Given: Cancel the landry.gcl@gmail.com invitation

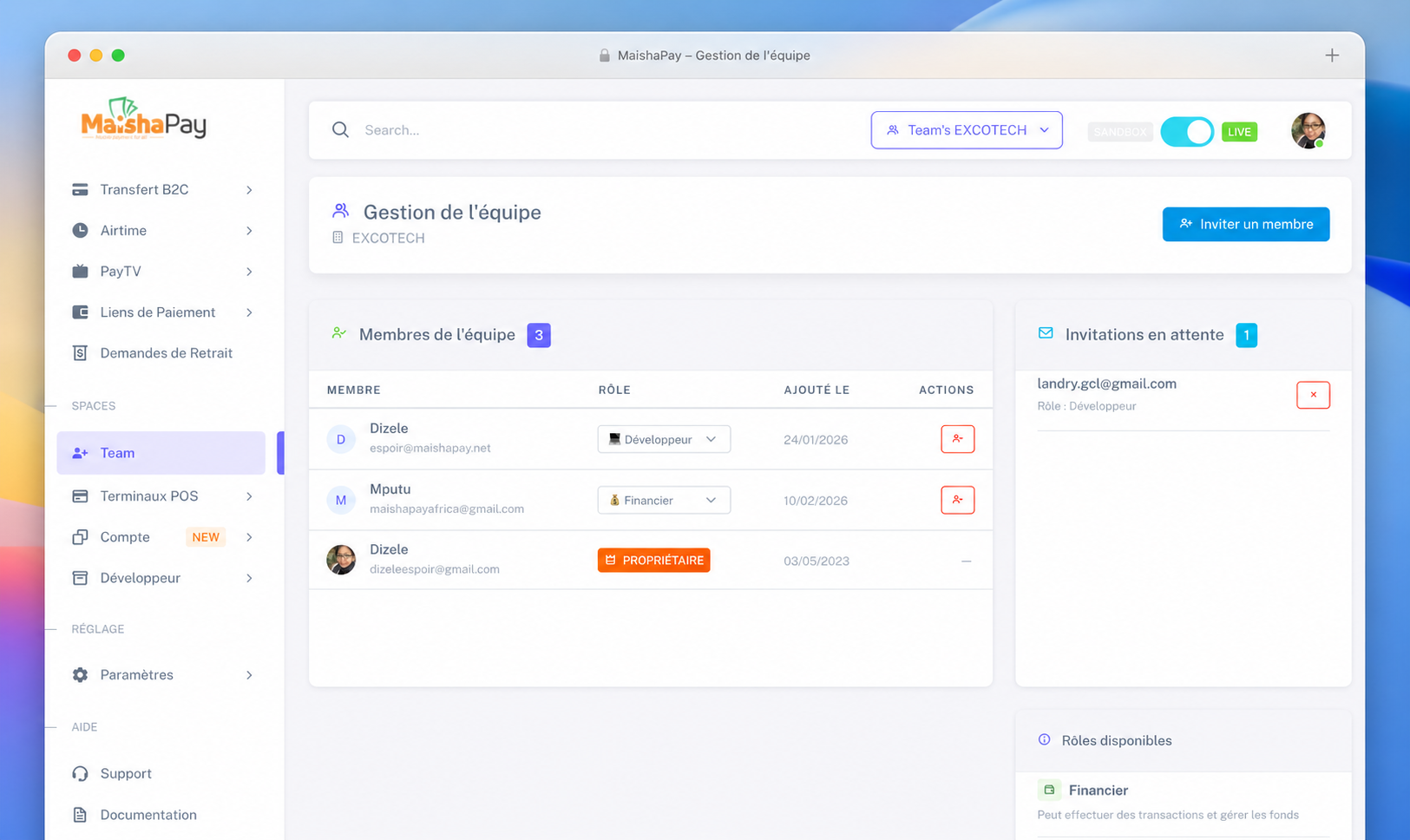Looking at the screenshot, I should [x=1313, y=395].
